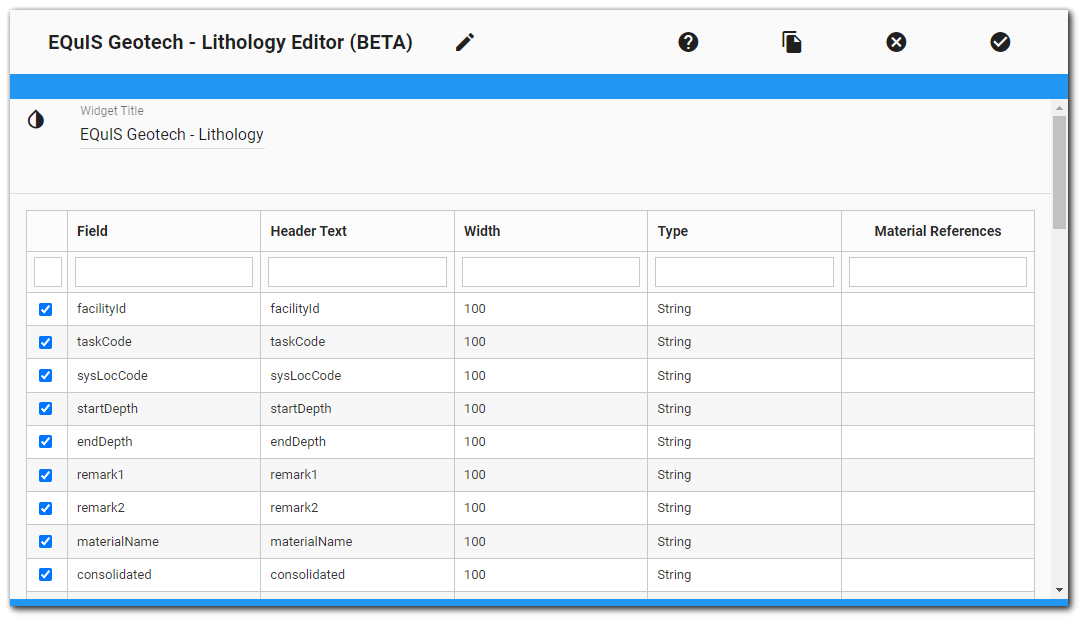This screenshot has height=624, width=1086.
Task: Uncheck the facilityId row checkbox
Action: [45, 309]
